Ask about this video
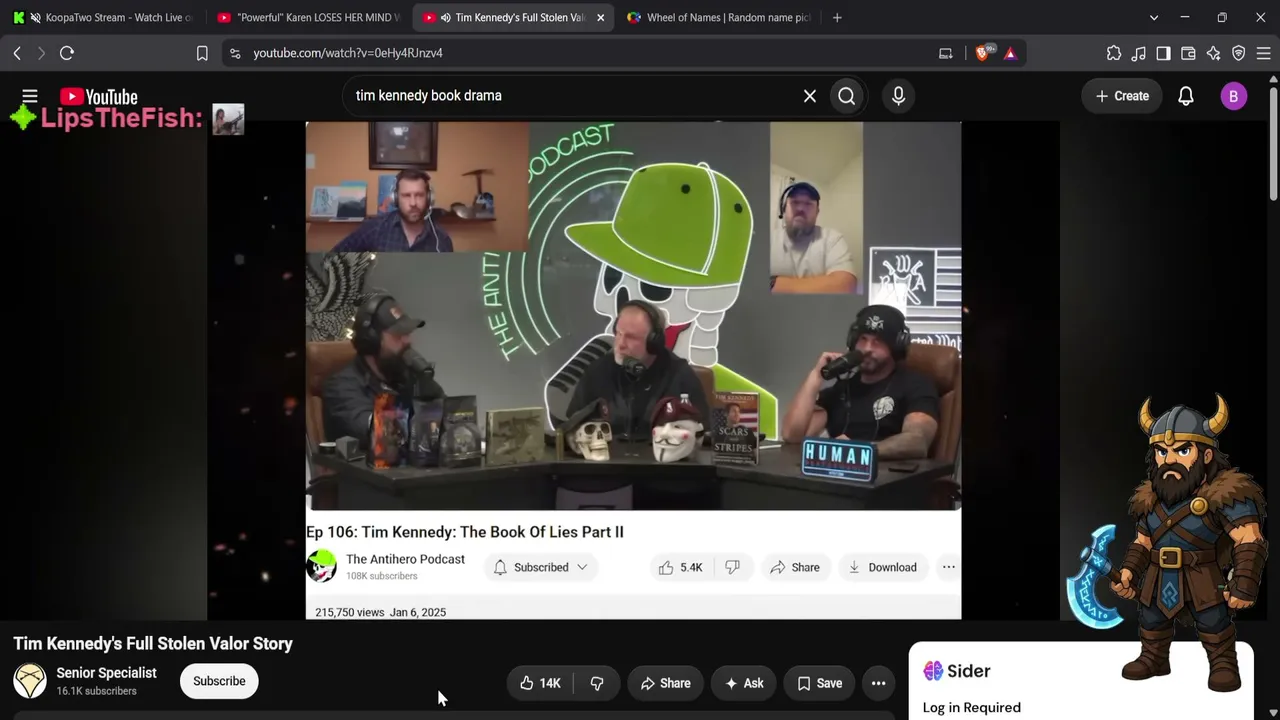Image resolution: width=1280 pixels, height=720 pixels. click(744, 683)
